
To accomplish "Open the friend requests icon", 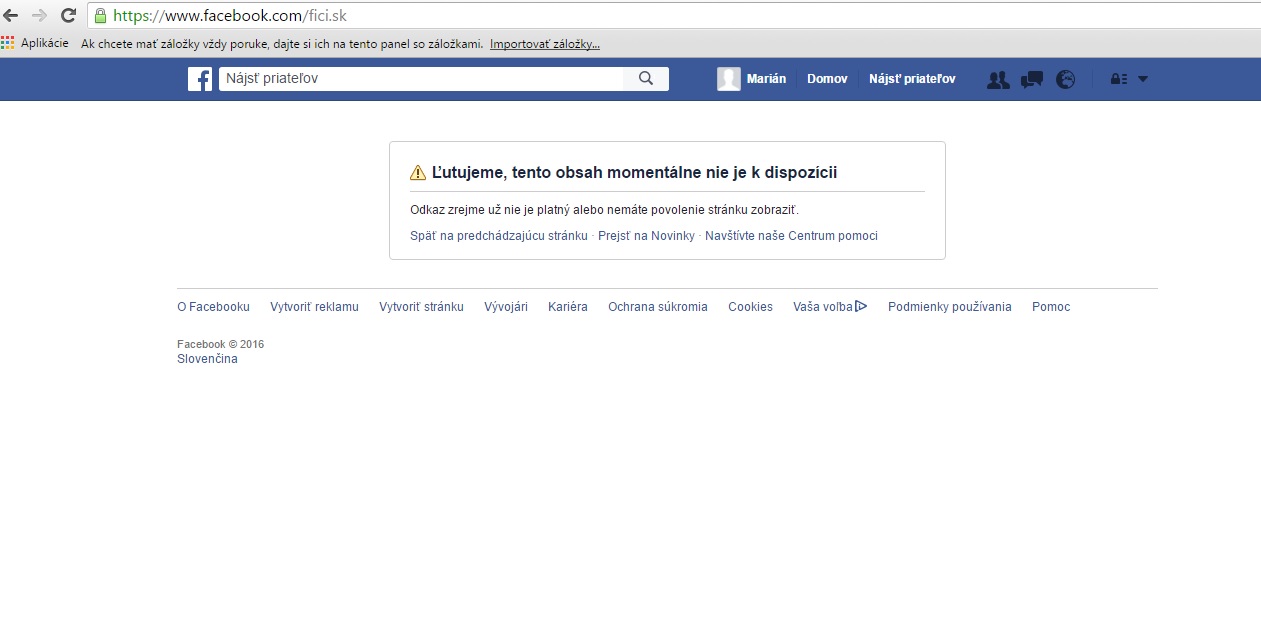I will point(997,80).
